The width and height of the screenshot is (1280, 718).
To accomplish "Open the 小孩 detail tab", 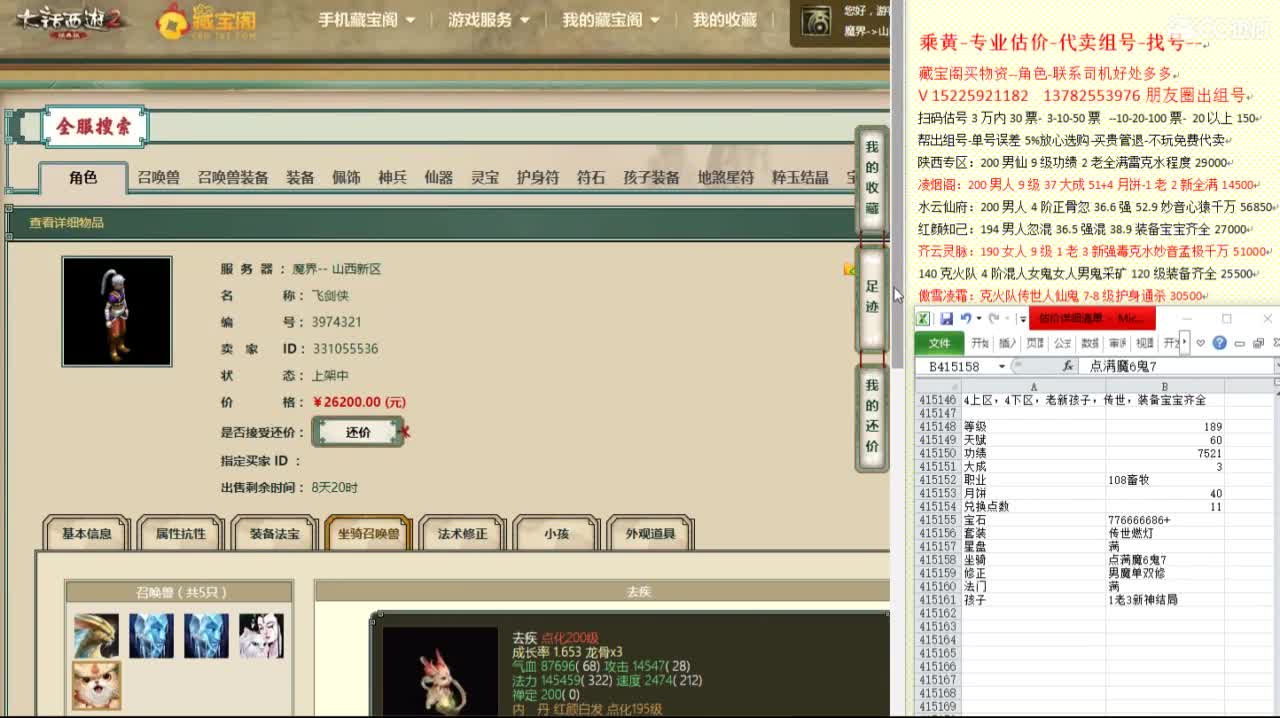I will tap(557, 533).
